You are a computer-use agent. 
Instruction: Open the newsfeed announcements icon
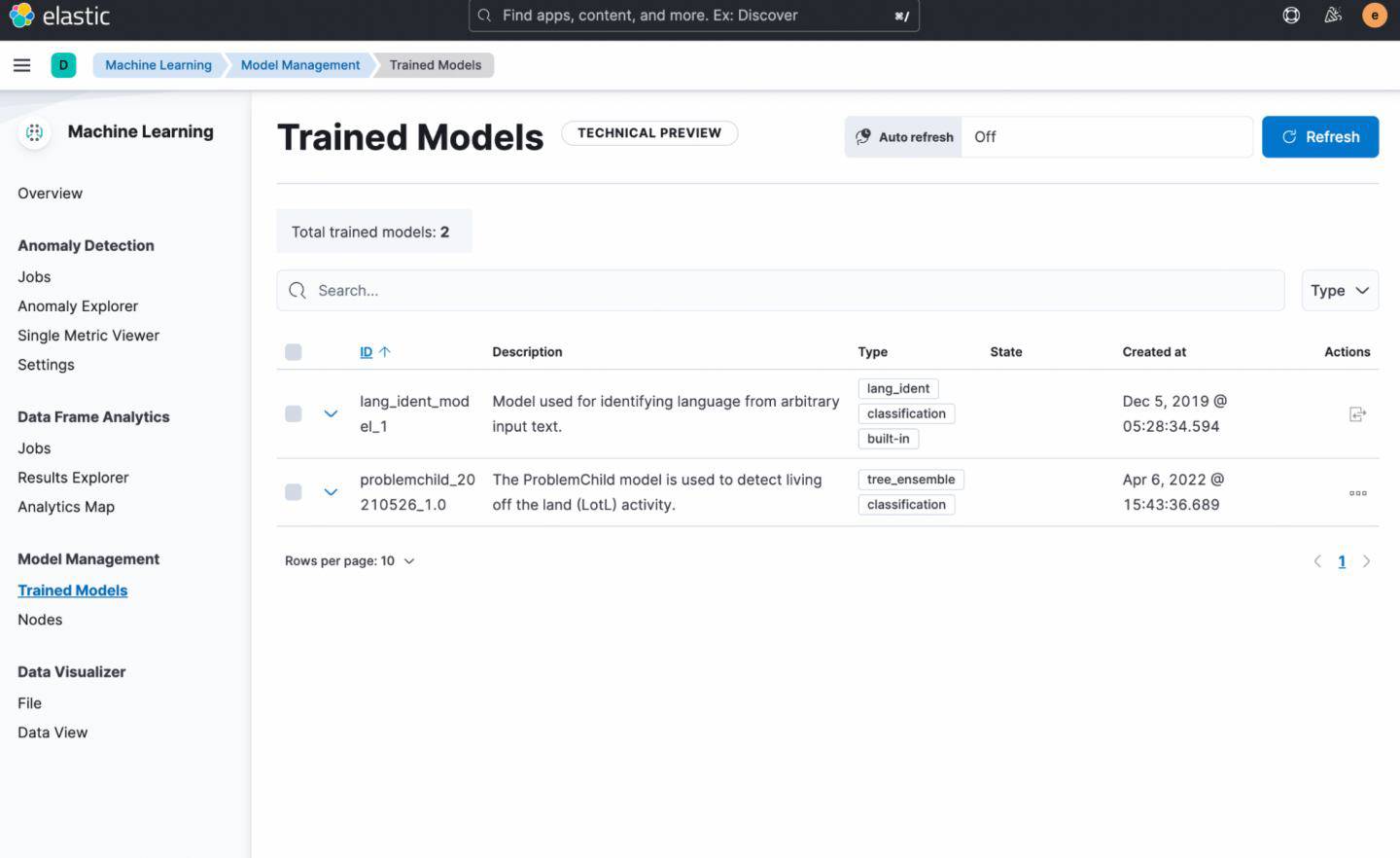(1332, 15)
